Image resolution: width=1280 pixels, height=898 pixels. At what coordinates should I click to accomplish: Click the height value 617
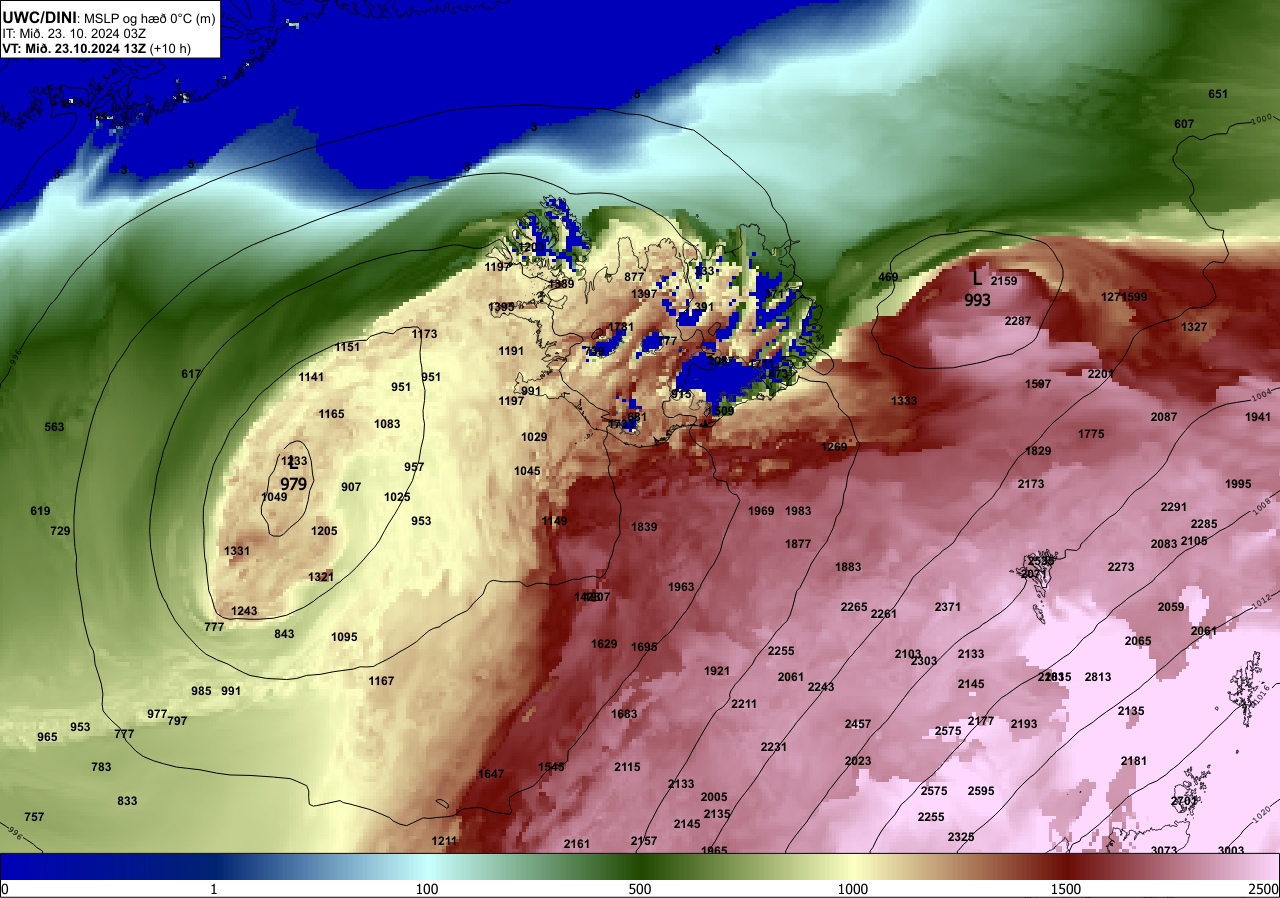coord(191,374)
